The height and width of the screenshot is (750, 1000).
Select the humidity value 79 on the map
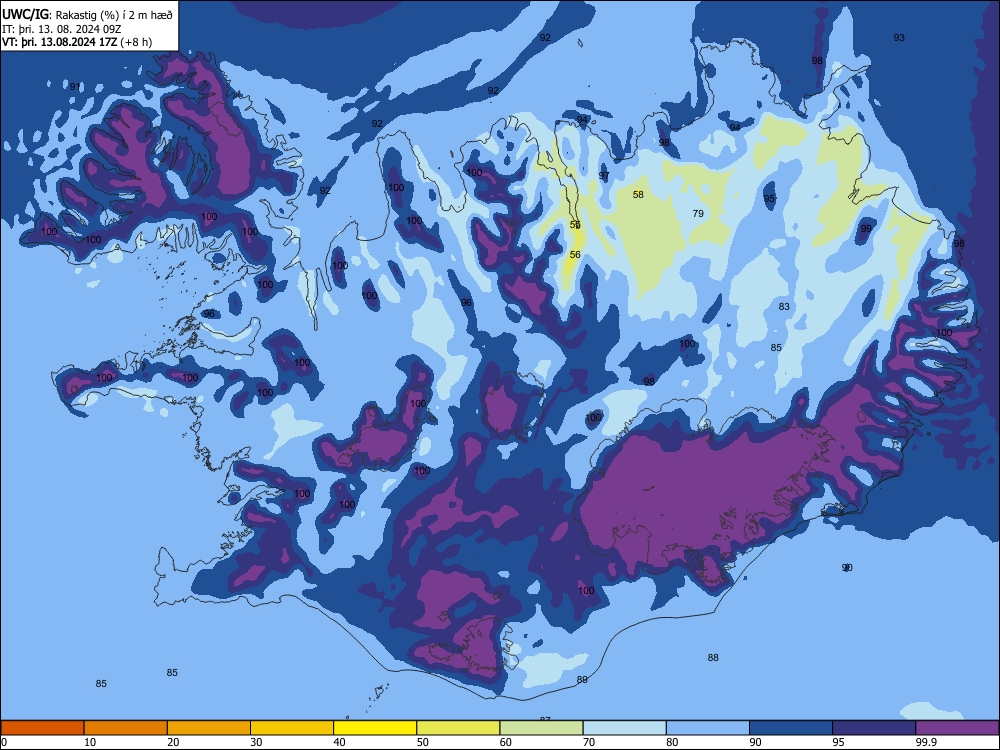698,214
